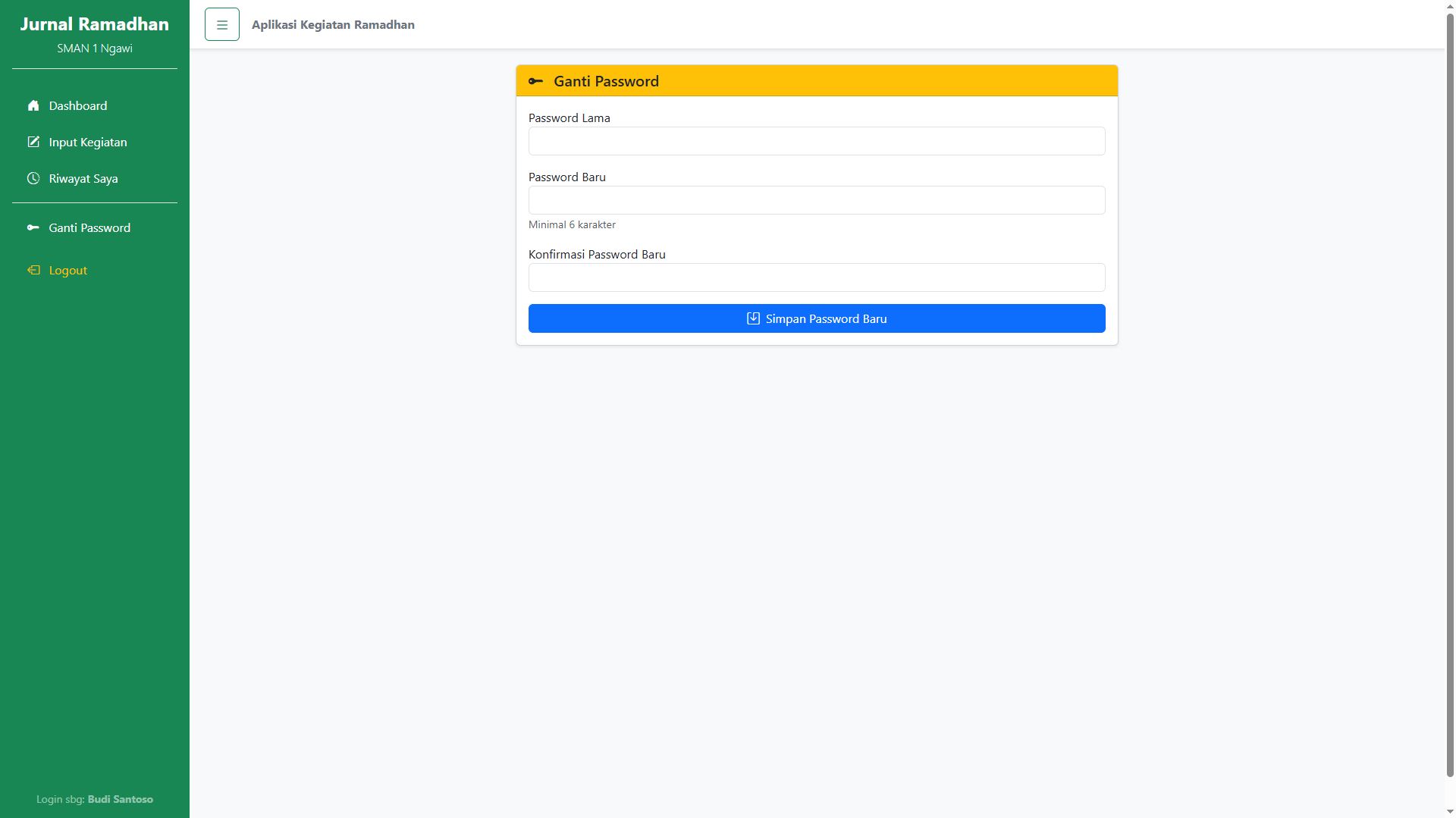The height and width of the screenshot is (818, 1456).
Task: Focus the Password Lama input field
Action: click(x=817, y=141)
